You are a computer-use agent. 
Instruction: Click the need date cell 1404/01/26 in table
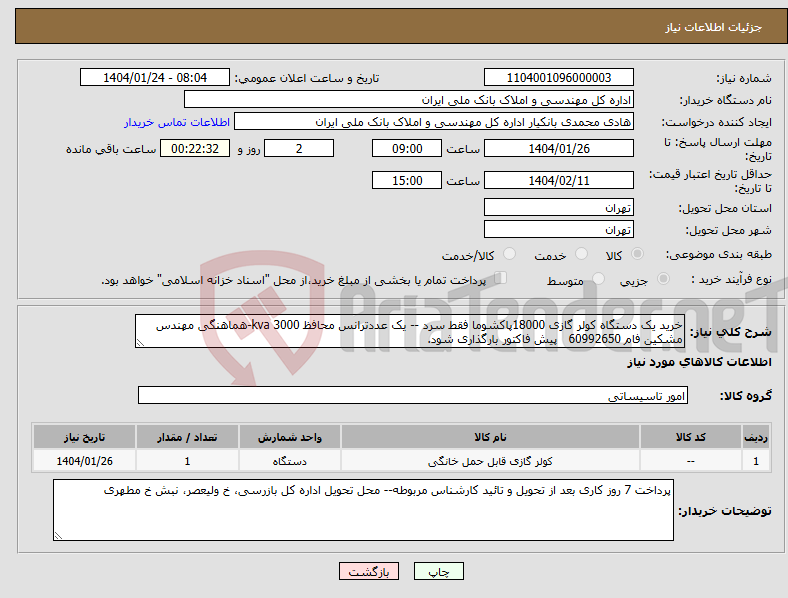pyautogui.click(x=84, y=461)
